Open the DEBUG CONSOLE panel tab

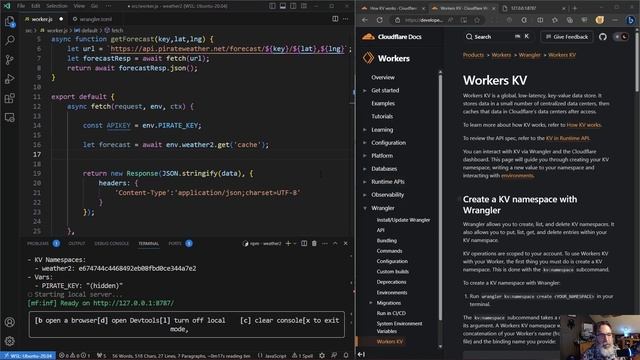[111, 243]
